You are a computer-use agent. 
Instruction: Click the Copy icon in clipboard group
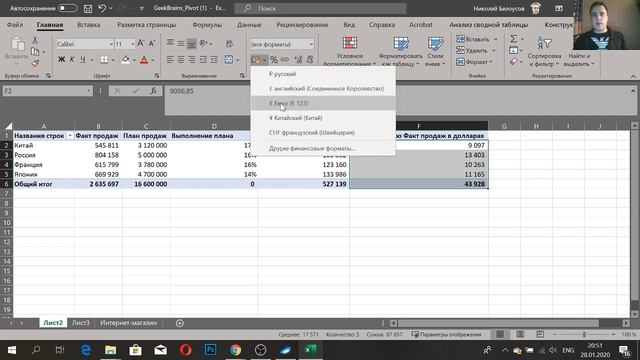[35, 52]
